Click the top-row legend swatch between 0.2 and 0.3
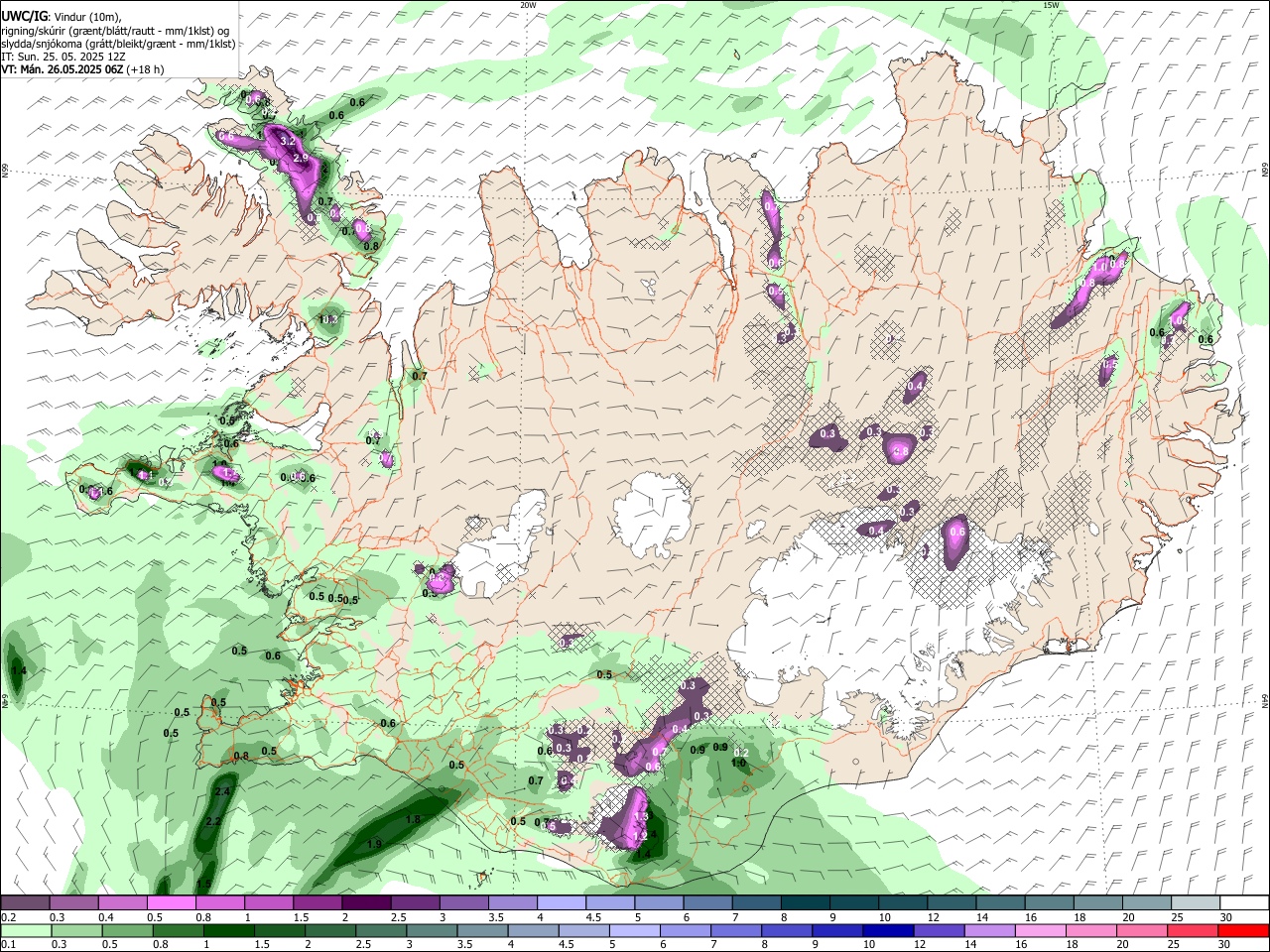Viewport: 1270px width, 952px height. [x=25, y=903]
